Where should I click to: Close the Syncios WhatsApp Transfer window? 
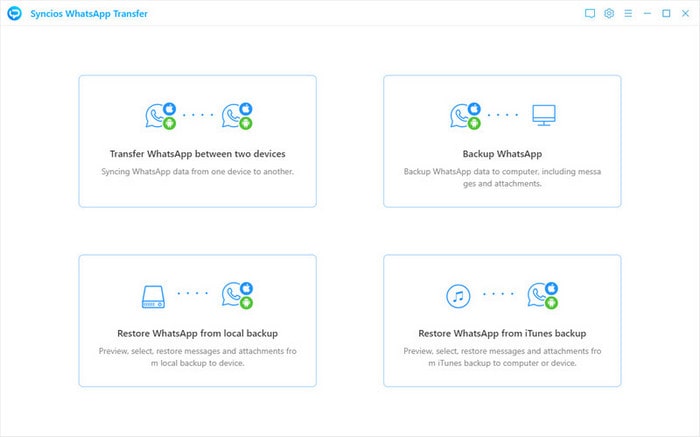click(x=685, y=13)
